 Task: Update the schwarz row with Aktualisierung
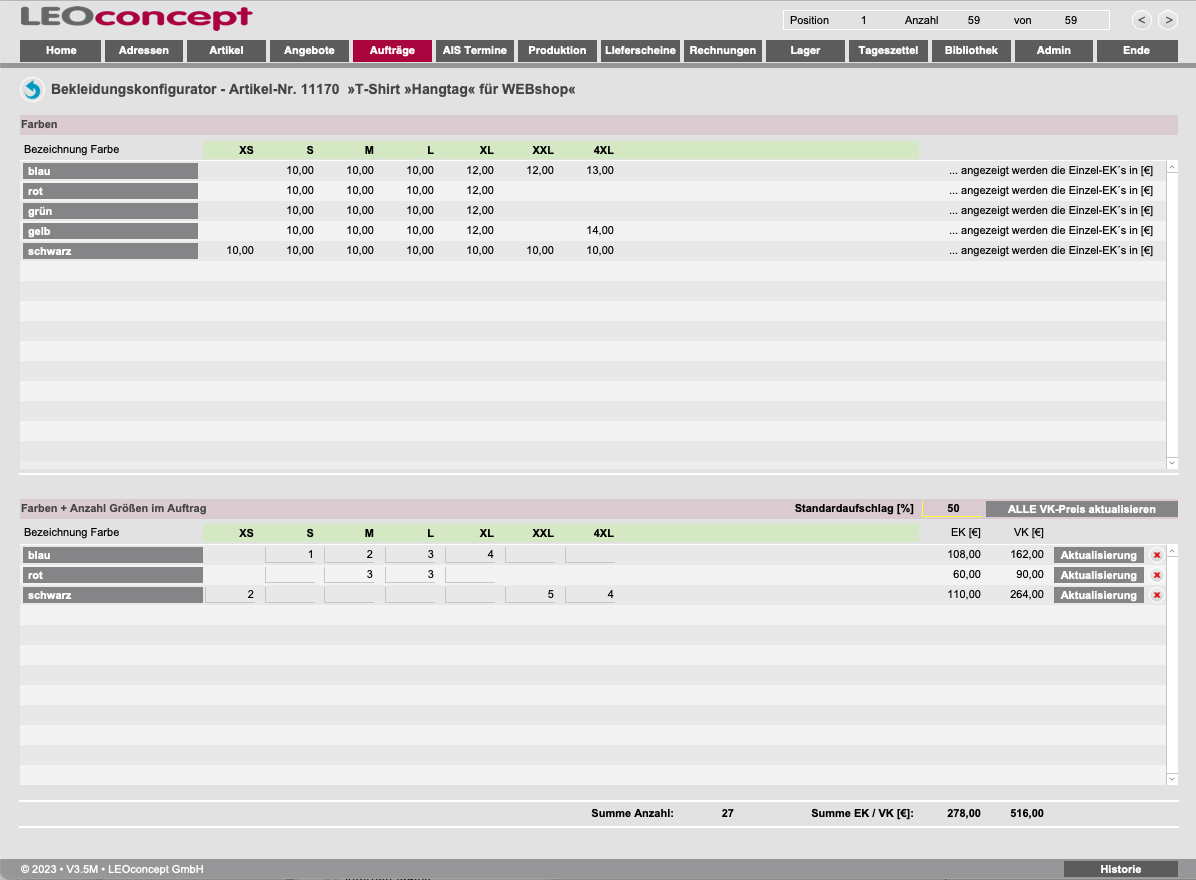click(x=1098, y=595)
